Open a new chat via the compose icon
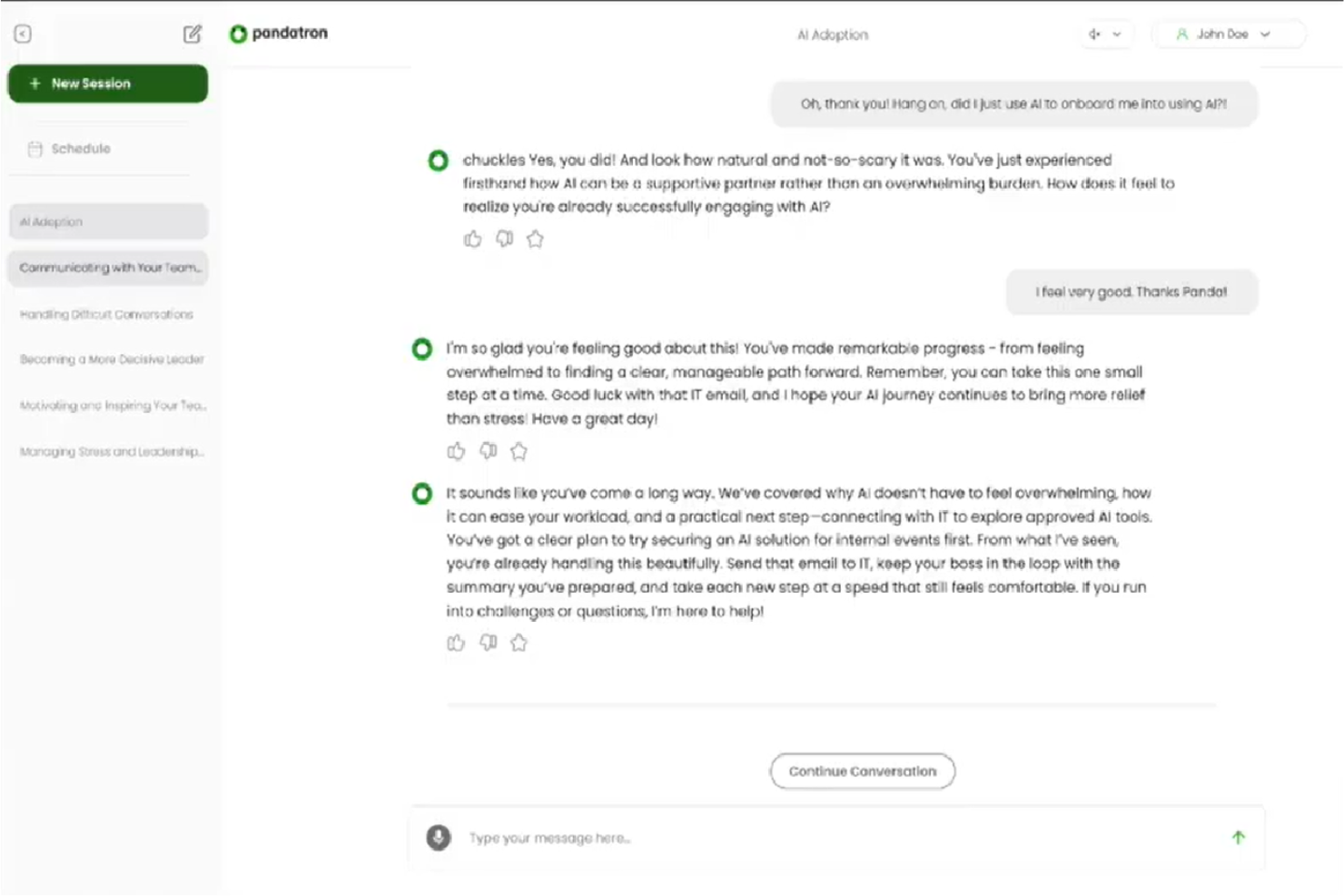 191,34
